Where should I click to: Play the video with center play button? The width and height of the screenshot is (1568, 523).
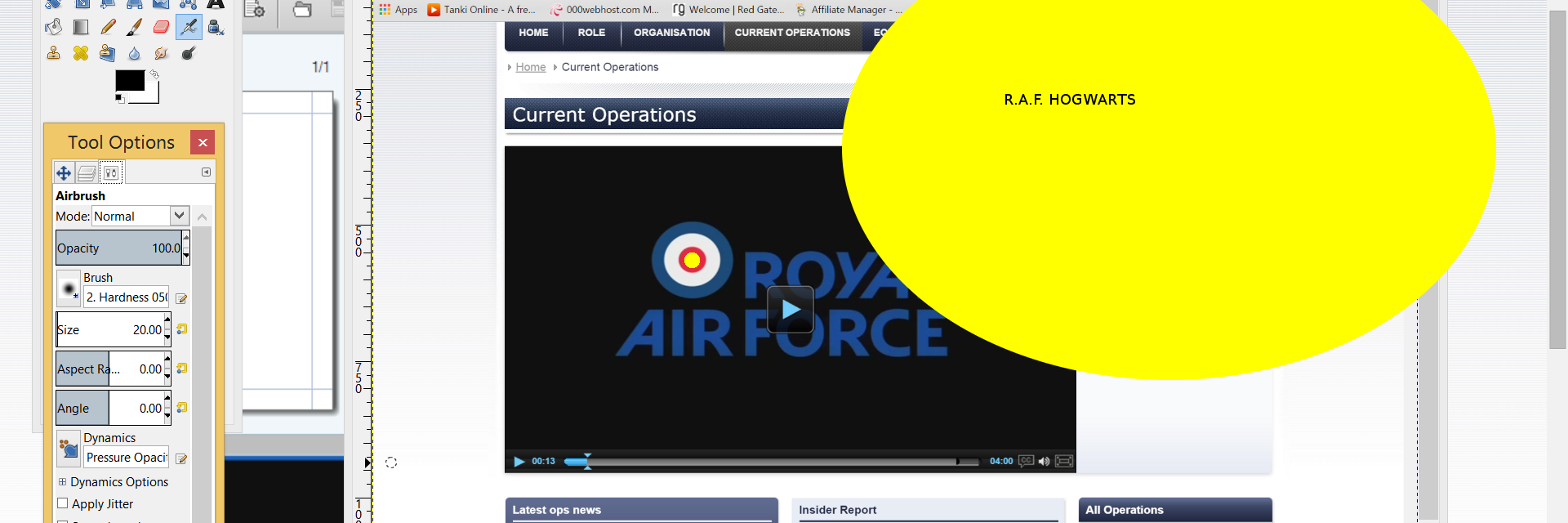tap(791, 310)
